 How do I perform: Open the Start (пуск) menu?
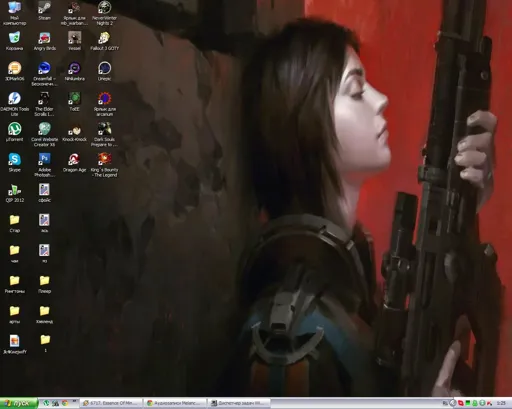point(19,403)
